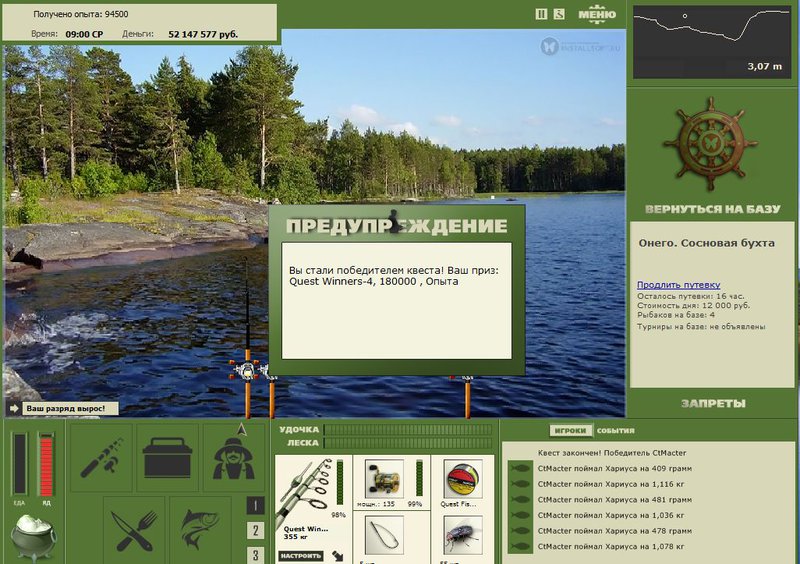
Task: Open the knife and fork food icon
Action: [134, 530]
